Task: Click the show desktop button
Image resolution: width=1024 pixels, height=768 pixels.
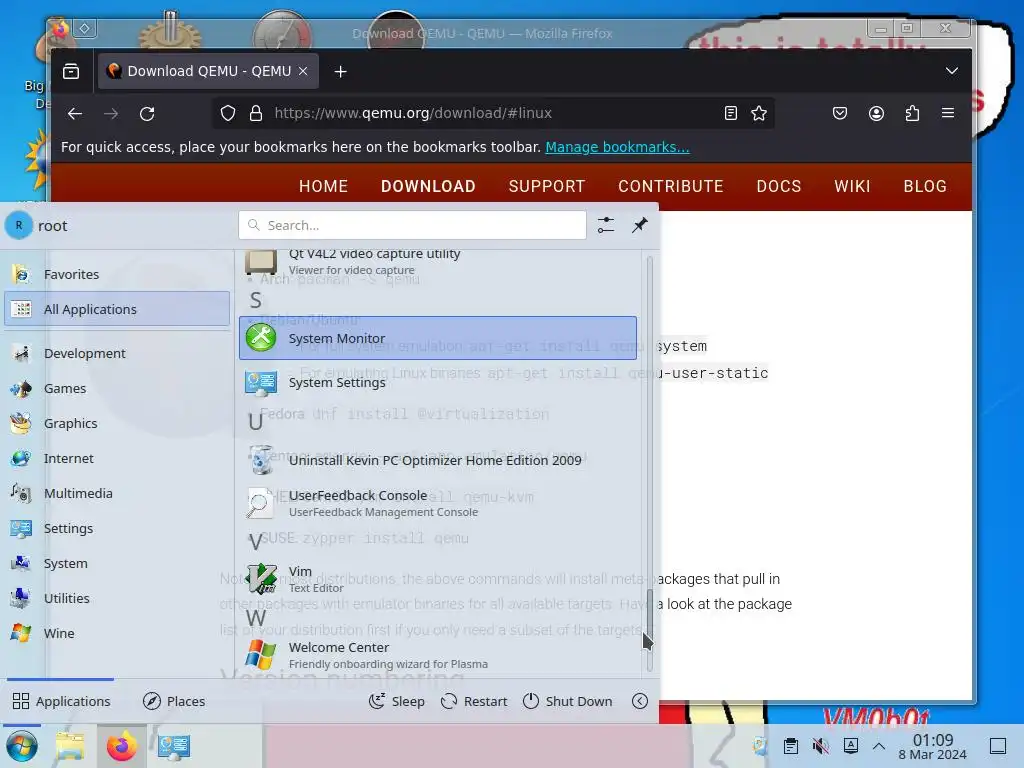Action: coord(998,746)
